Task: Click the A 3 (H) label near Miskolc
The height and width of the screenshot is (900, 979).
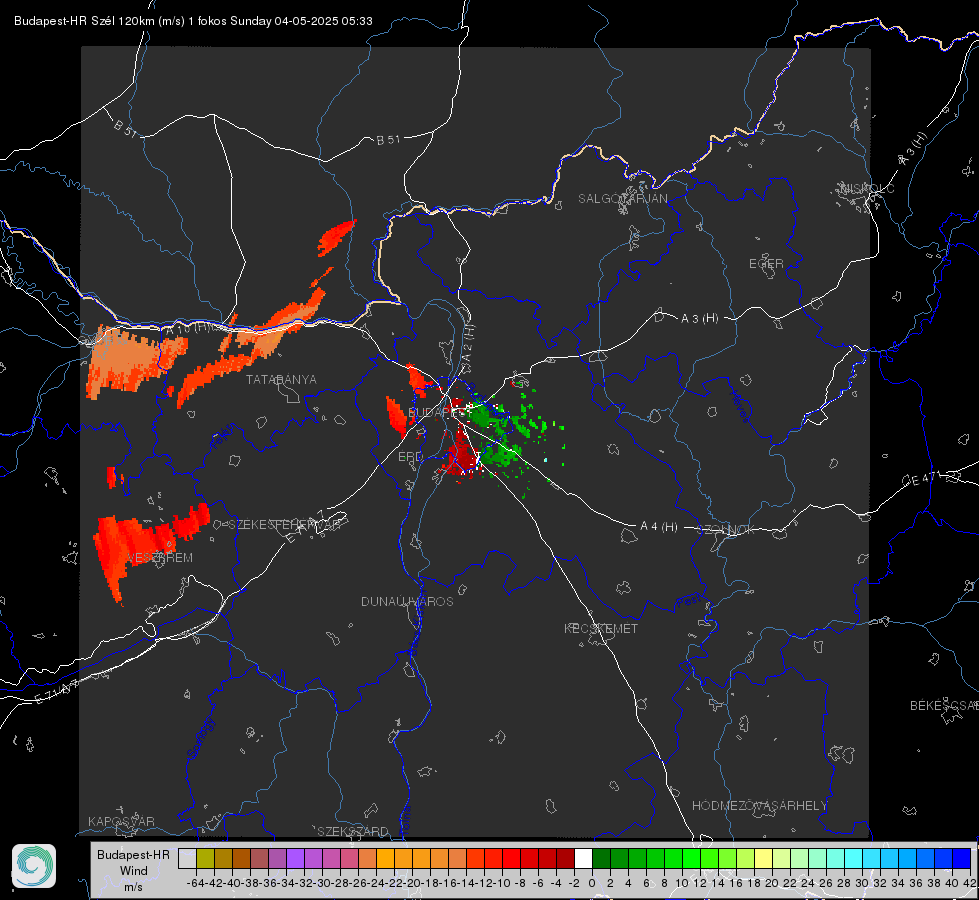Action: (x=913, y=149)
